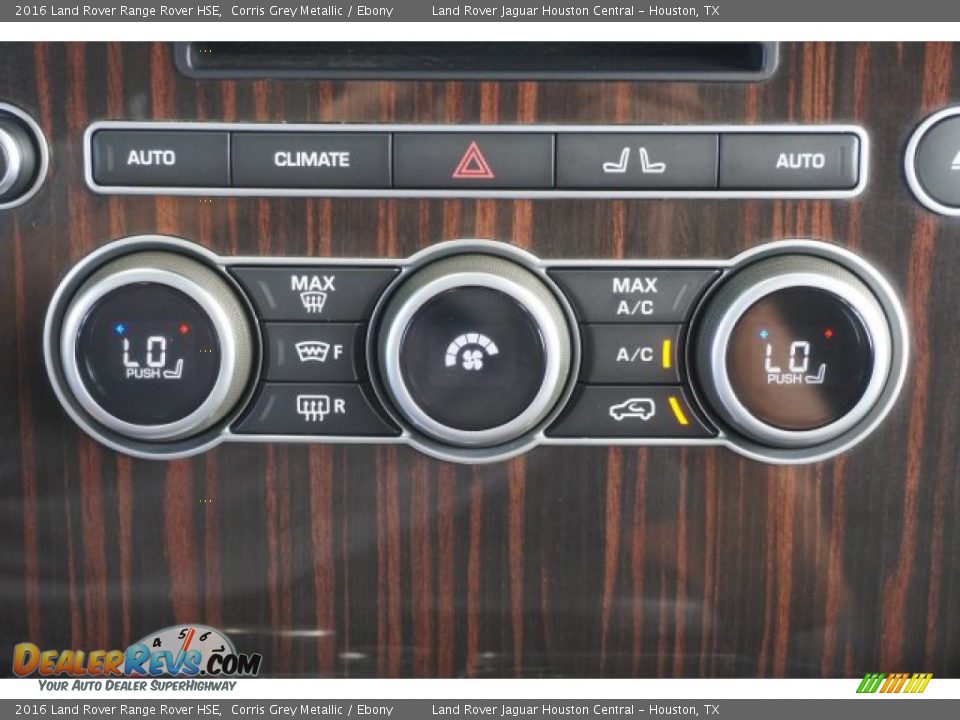Activate MAX defrost button
The height and width of the screenshot is (720, 960).
pos(313,293)
